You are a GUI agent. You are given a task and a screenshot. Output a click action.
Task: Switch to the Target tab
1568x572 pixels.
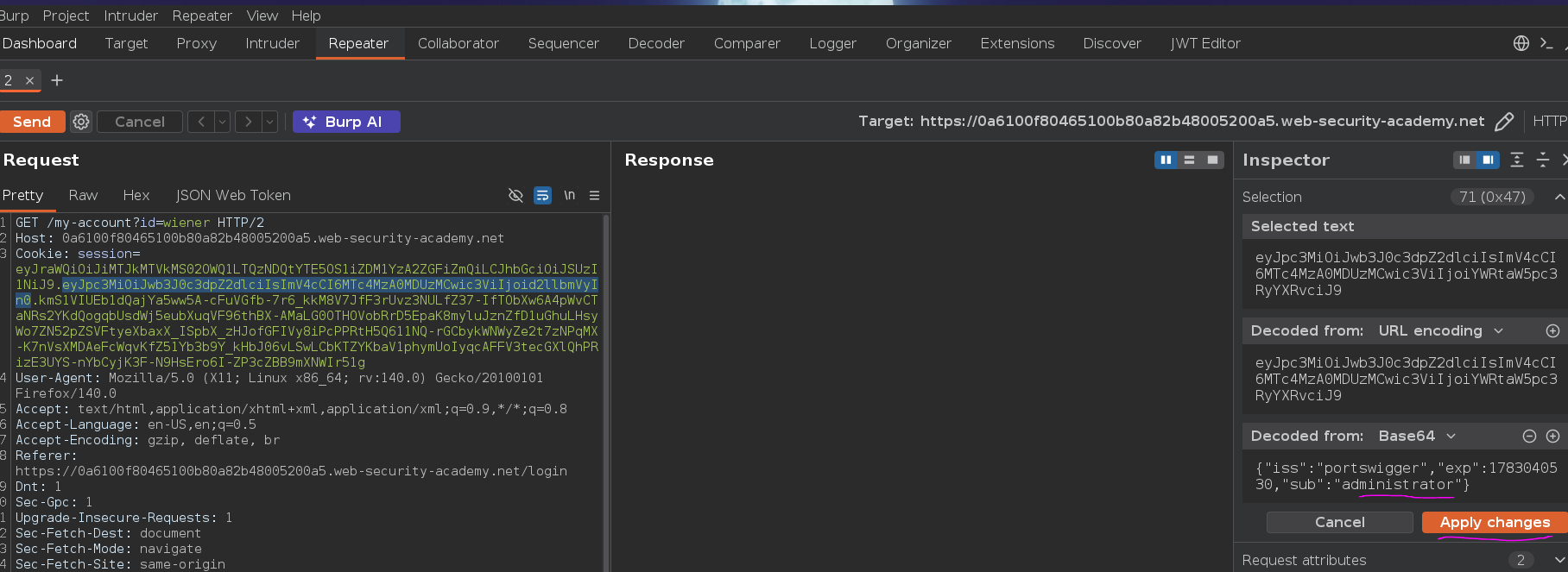click(126, 43)
